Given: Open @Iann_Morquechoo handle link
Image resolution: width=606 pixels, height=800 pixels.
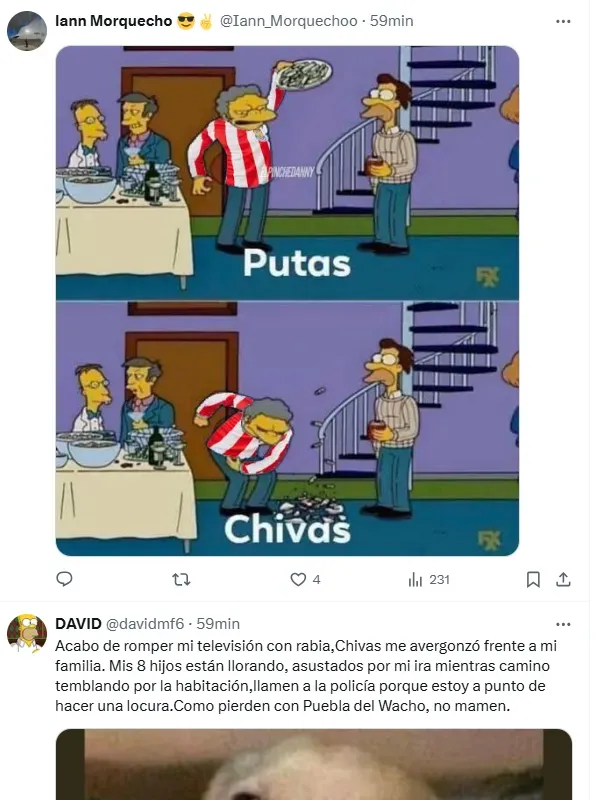Looking at the screenshot, I should (x=288, y=21).
